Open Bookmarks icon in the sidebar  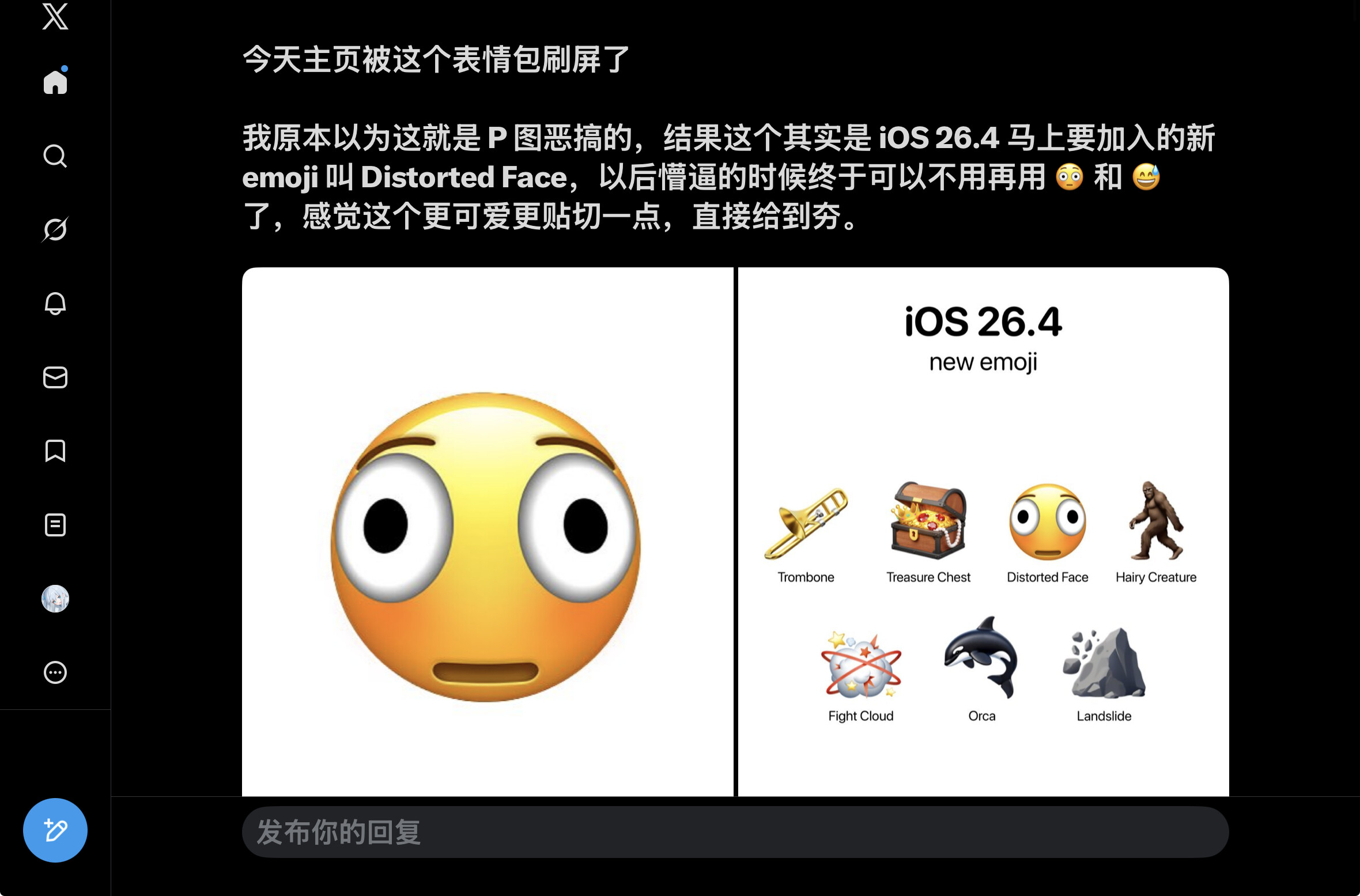pos(55,451)
